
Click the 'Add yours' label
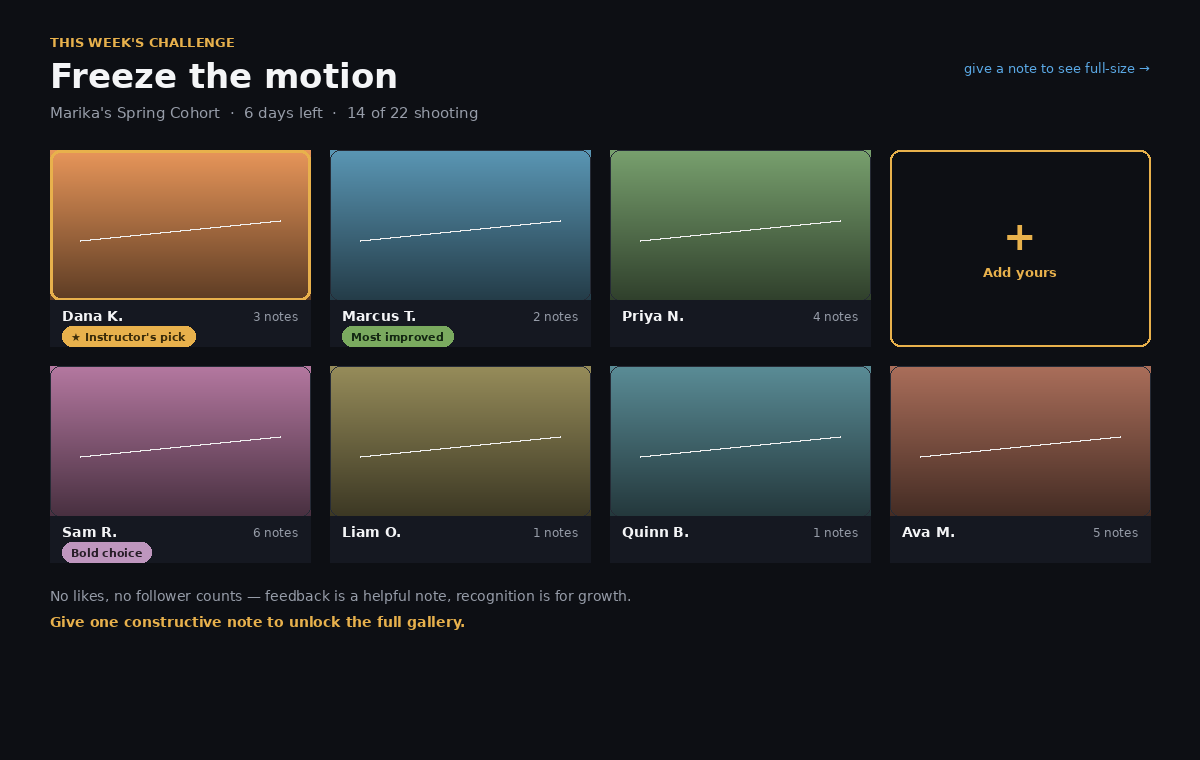pyautogui.click(x=1019, y=273)
